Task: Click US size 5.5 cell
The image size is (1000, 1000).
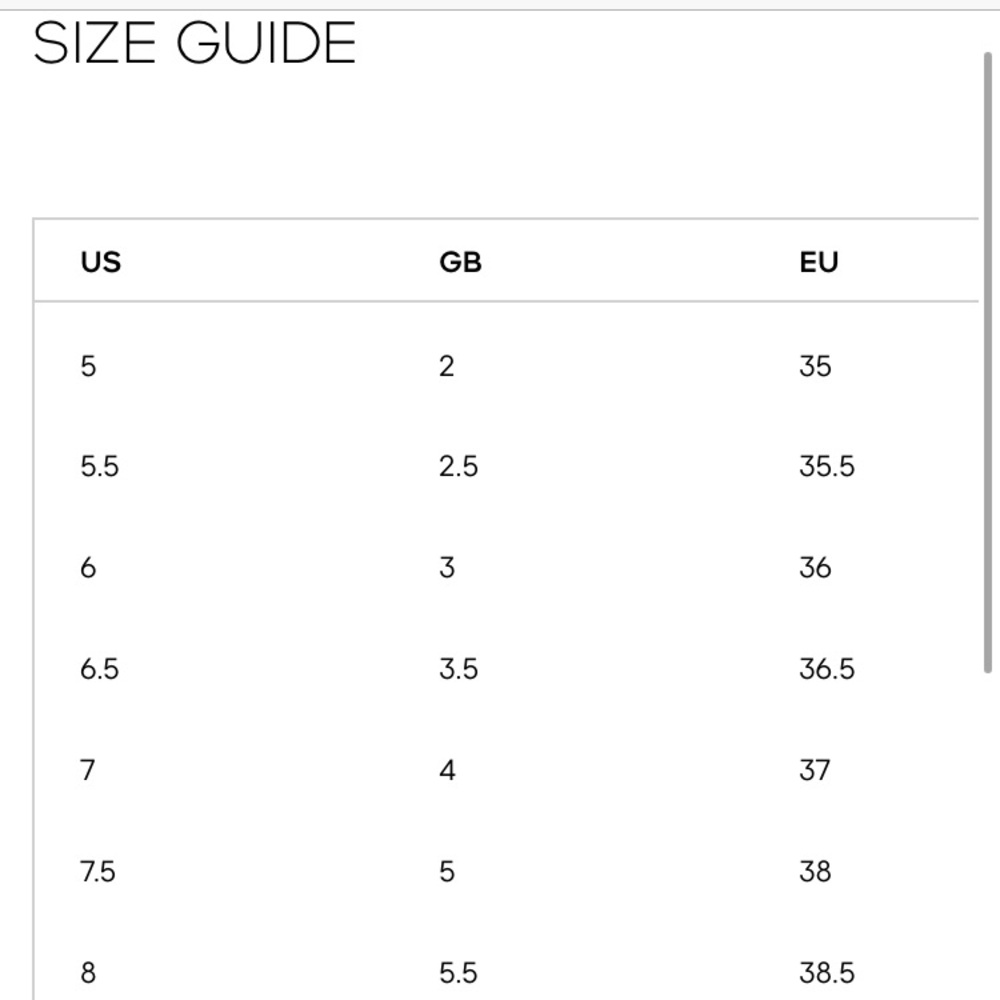Action: click(99, 466)
